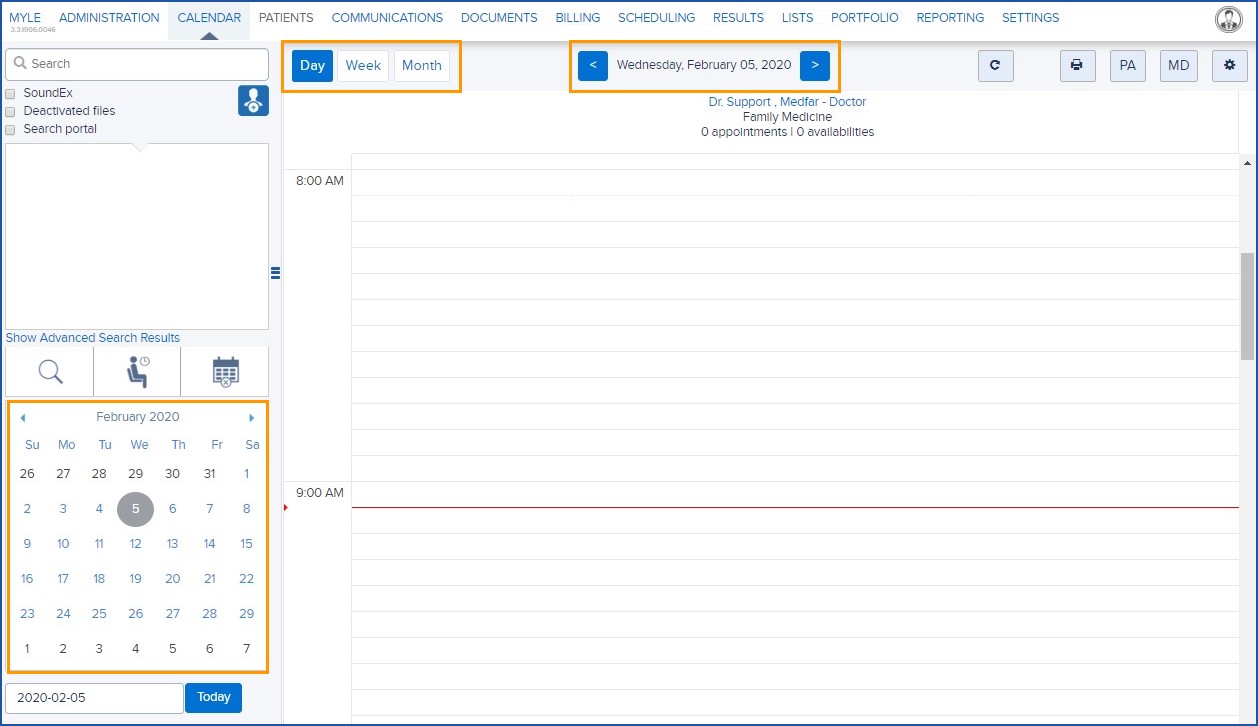Go to the previous month in mini calendar
1258x726 pixels.
pyautogui.click(x=22, y=417)
